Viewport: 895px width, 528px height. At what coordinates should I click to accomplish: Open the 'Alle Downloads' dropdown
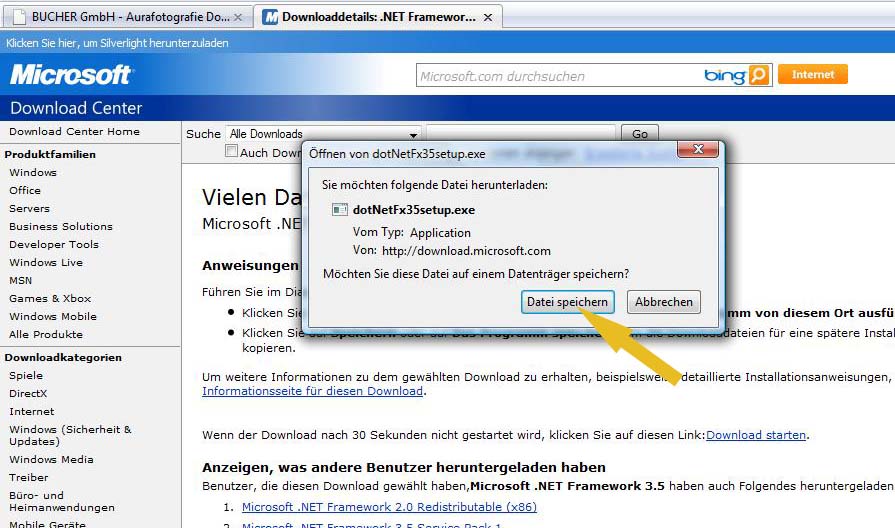click(x=323, y=134)
